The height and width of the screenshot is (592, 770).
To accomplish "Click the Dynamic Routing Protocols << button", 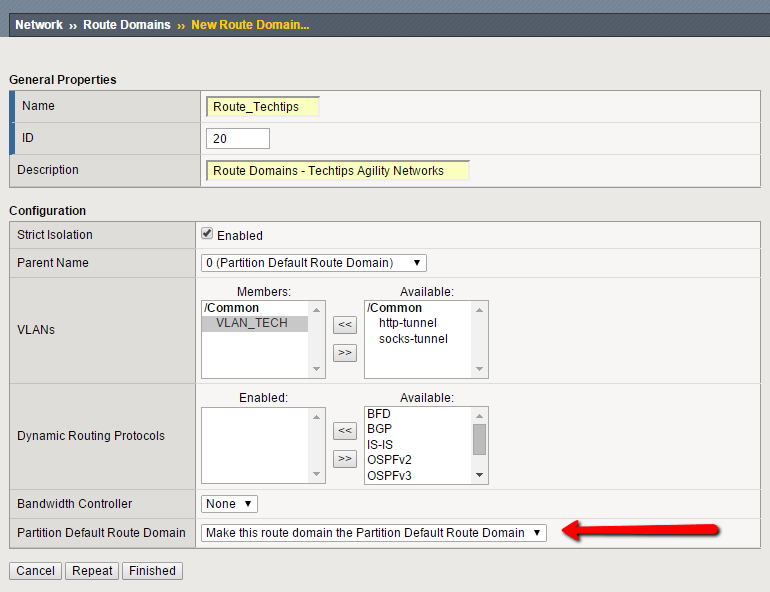I will (345, 430).
